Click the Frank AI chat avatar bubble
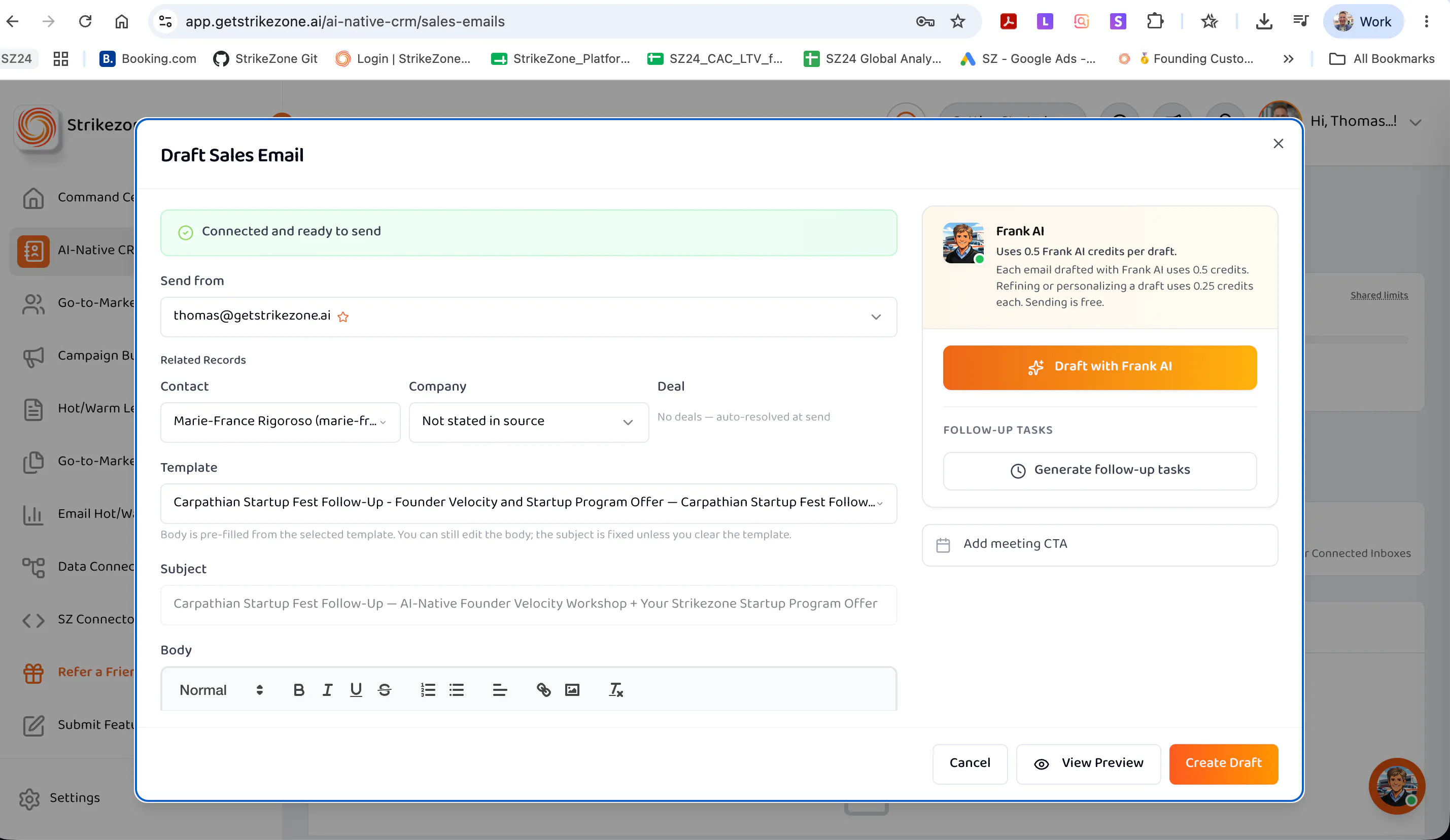Image resolution: width=1450 pixels, height=840 pixels. (1397, 786)
